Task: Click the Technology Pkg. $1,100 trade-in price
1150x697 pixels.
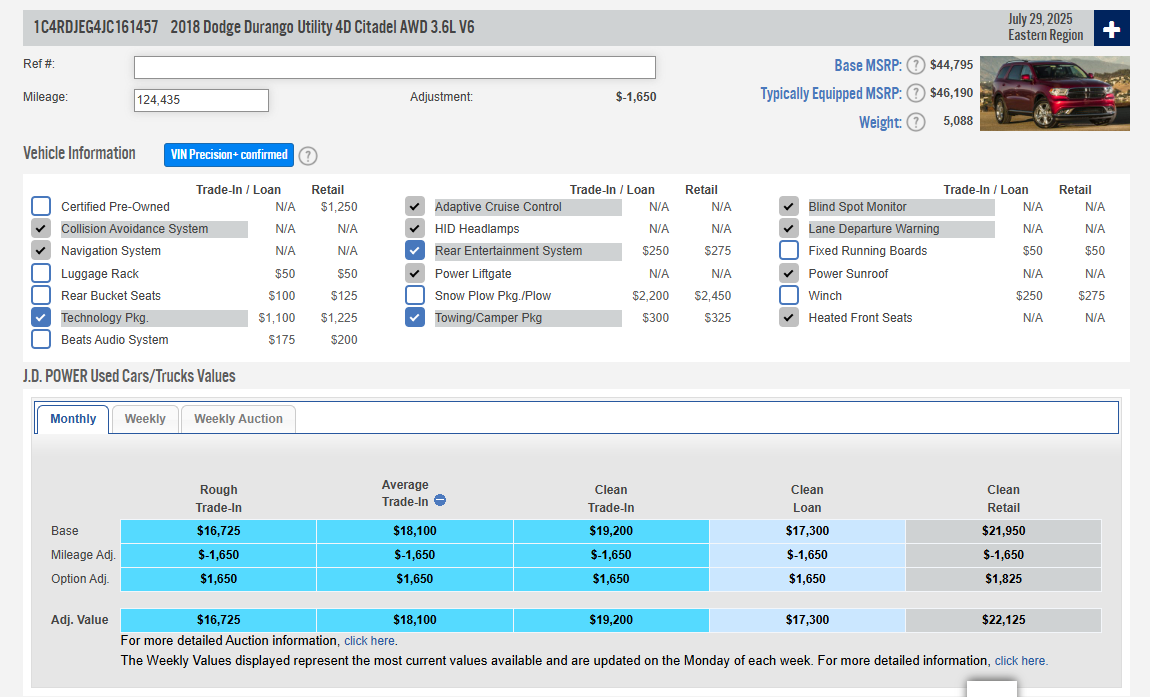Action: (x=276, y=318)
